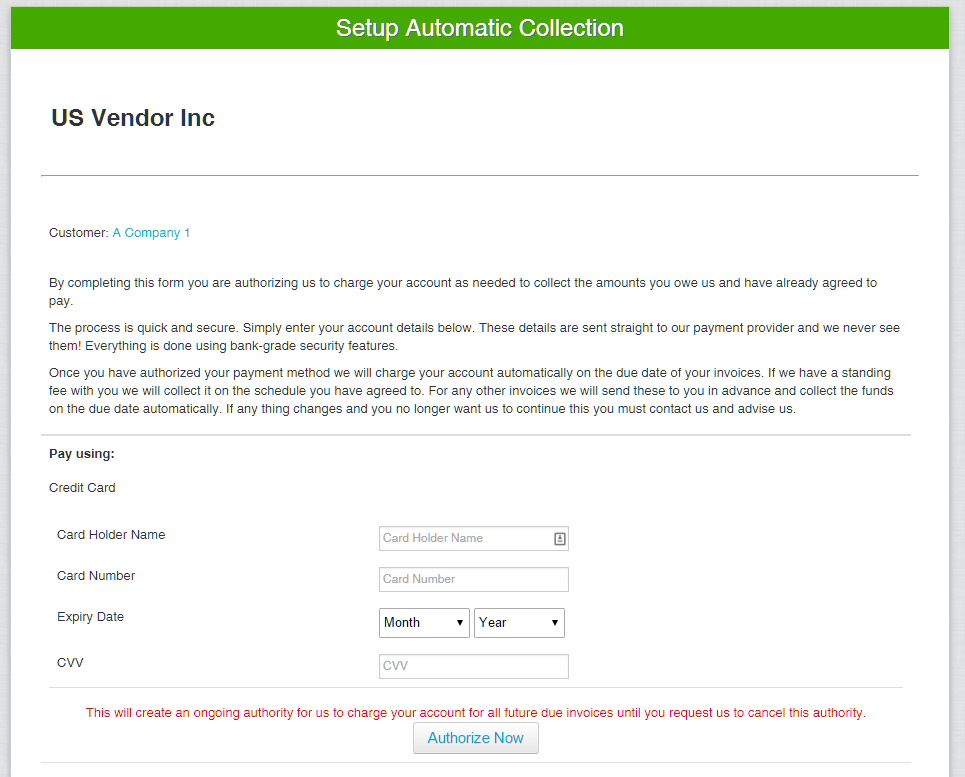Viewport: 965px width, 777px height.
Task: Open the expiry Month dropdown
Action: coord(424,623)
